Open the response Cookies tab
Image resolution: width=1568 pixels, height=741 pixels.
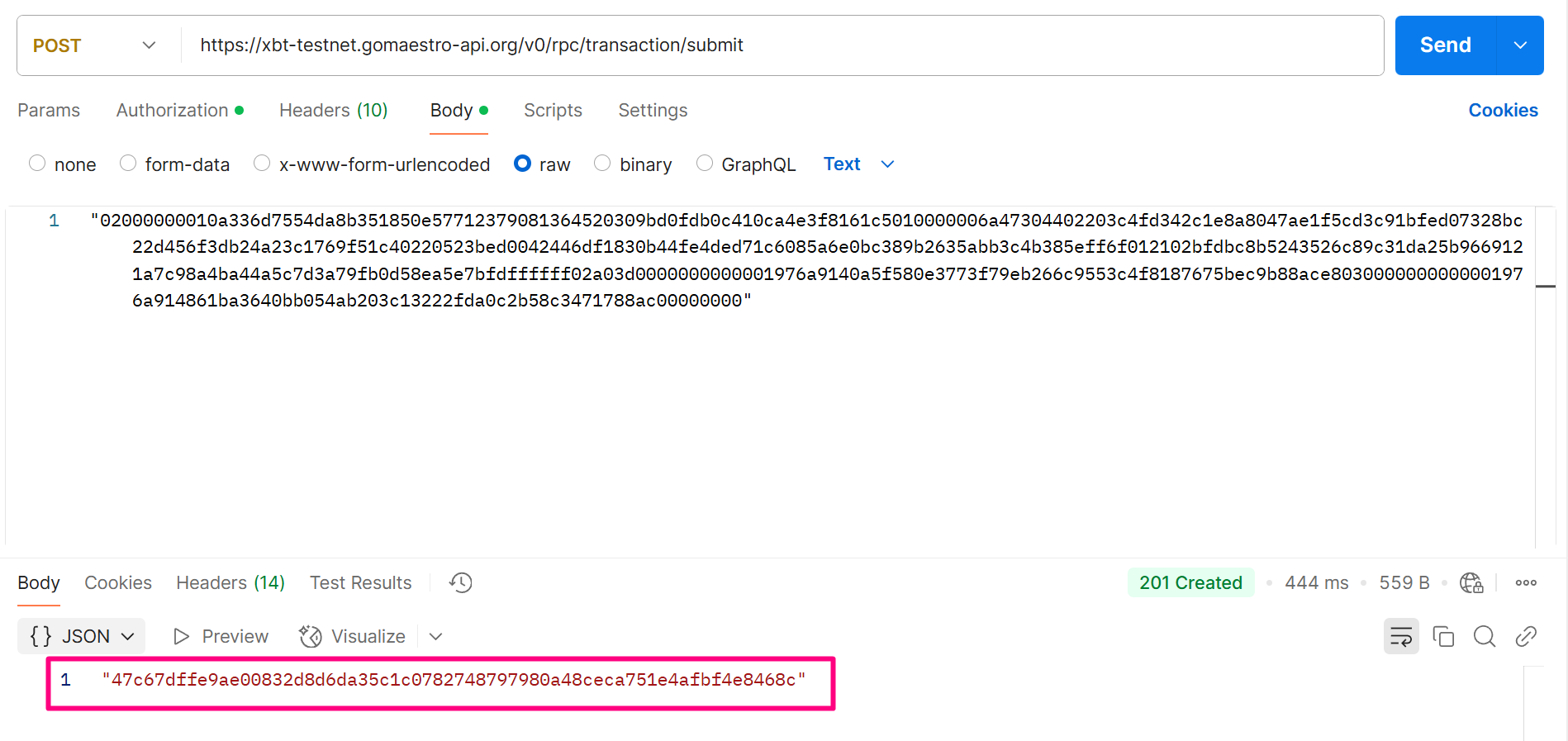pos(118,582)
